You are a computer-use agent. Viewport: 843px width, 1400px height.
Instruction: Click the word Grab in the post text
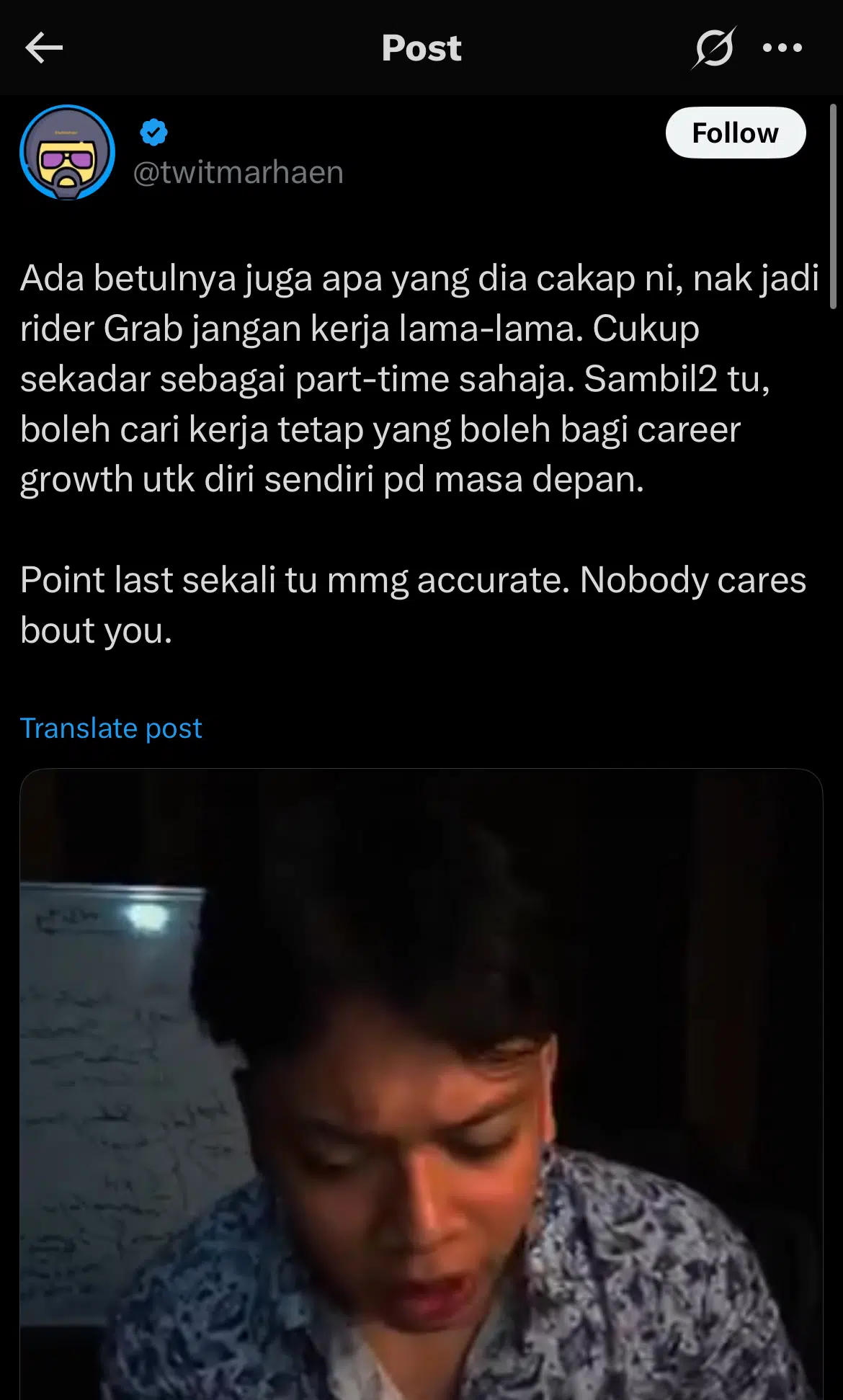pos(143,329)
